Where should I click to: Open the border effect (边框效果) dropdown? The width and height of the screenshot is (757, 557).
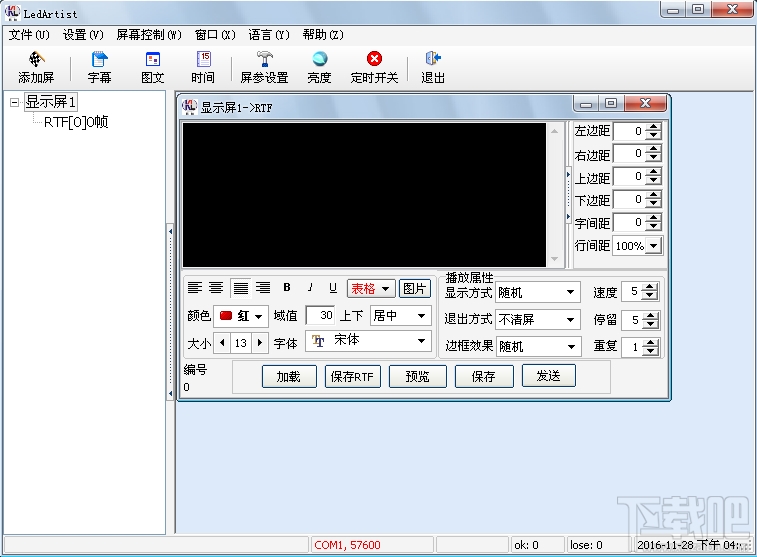[x=538, y=346]
